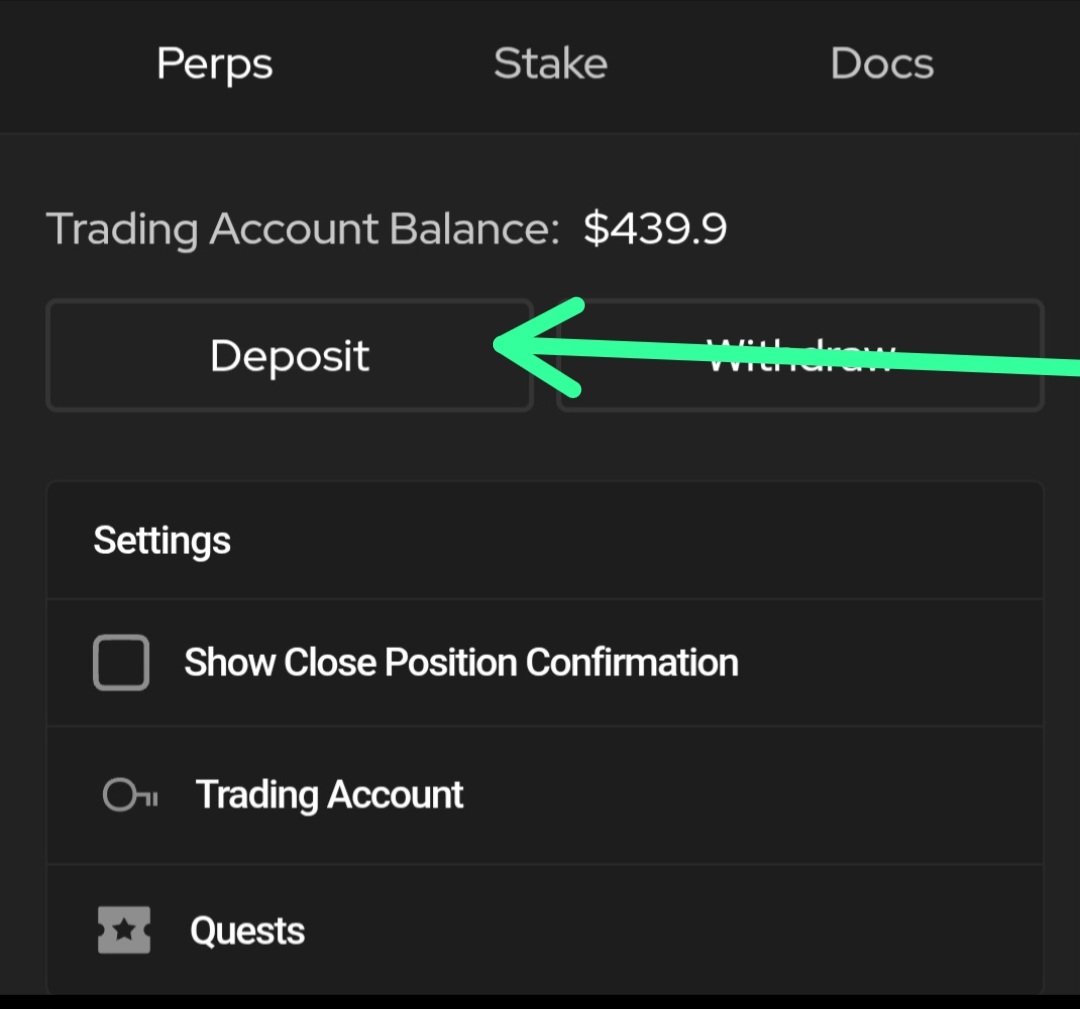Open the Docs tab

(882, 65)
